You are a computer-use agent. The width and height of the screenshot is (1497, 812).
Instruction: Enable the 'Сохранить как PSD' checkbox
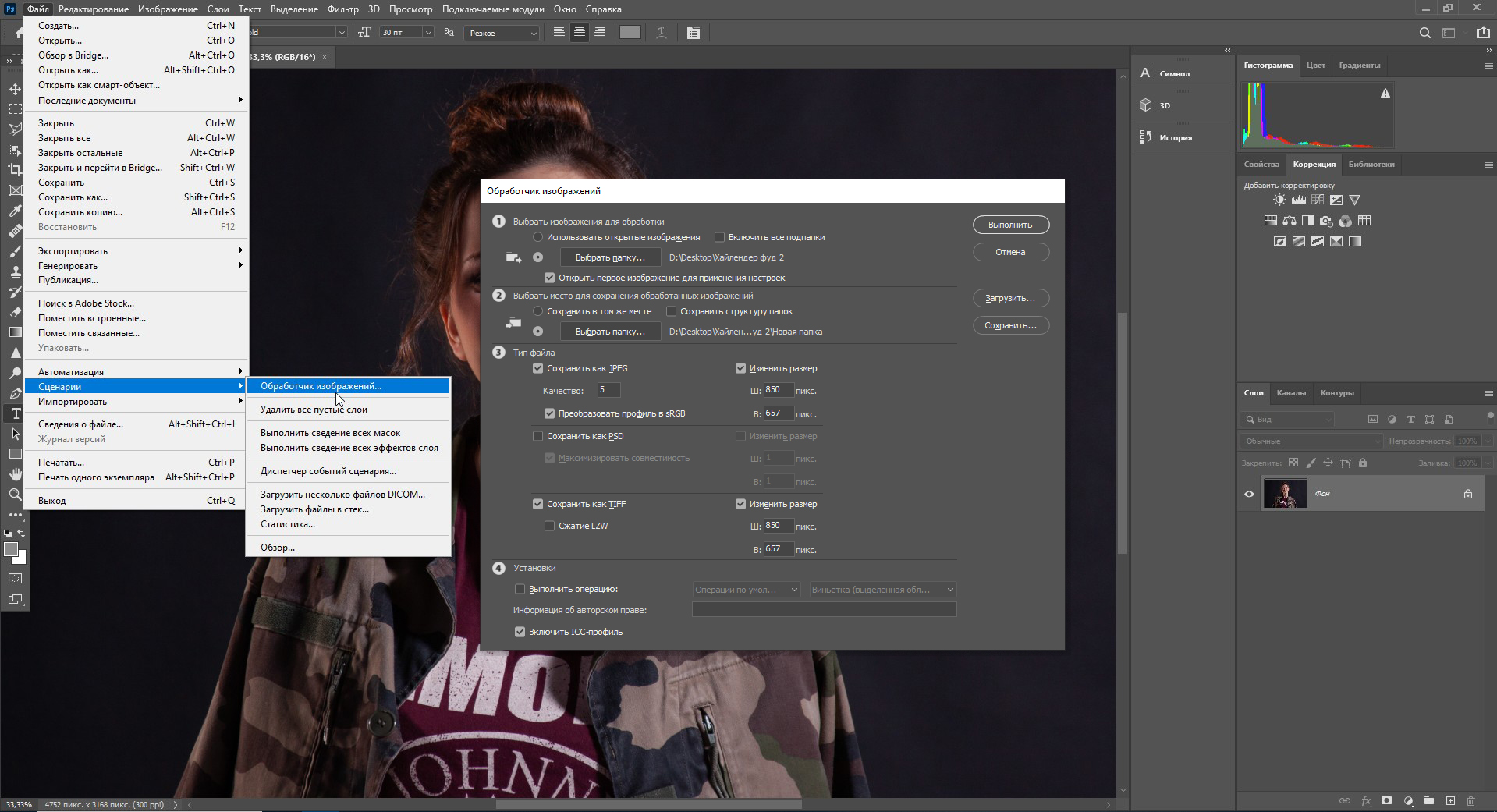(x=537, y=436)
